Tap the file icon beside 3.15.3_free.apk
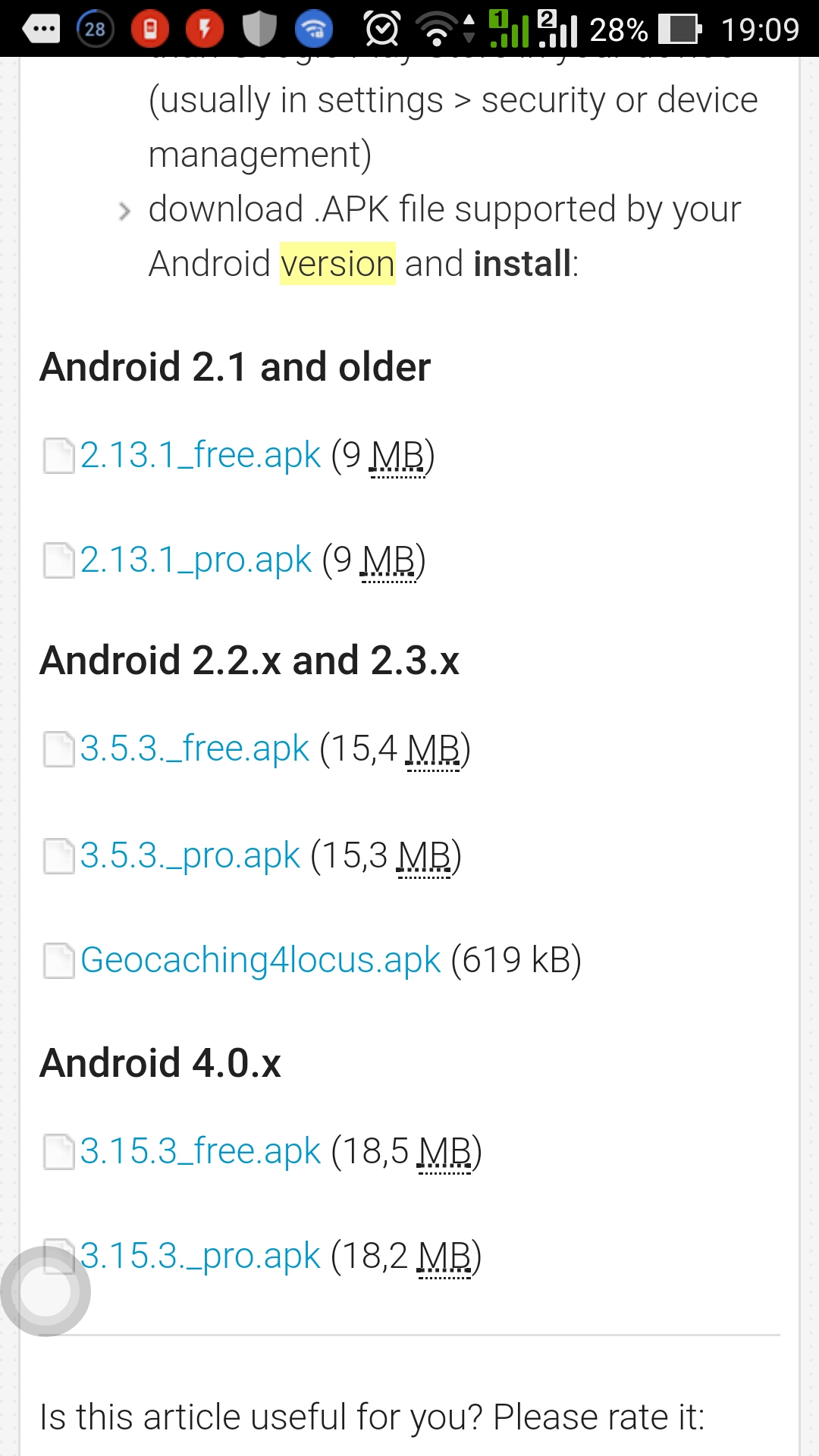The width and height of the screenshot is (819, 1456). click(58, 1152)
